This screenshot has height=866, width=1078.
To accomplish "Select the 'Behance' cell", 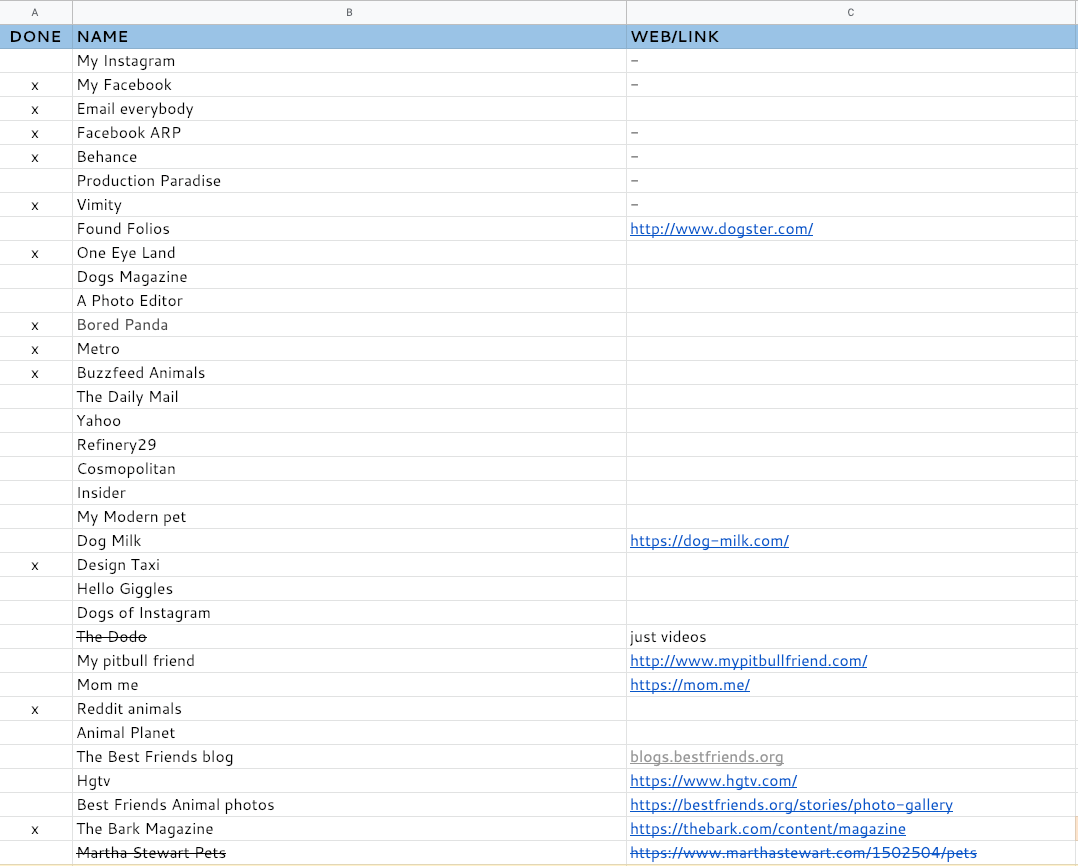I will (x=349, y=157).
